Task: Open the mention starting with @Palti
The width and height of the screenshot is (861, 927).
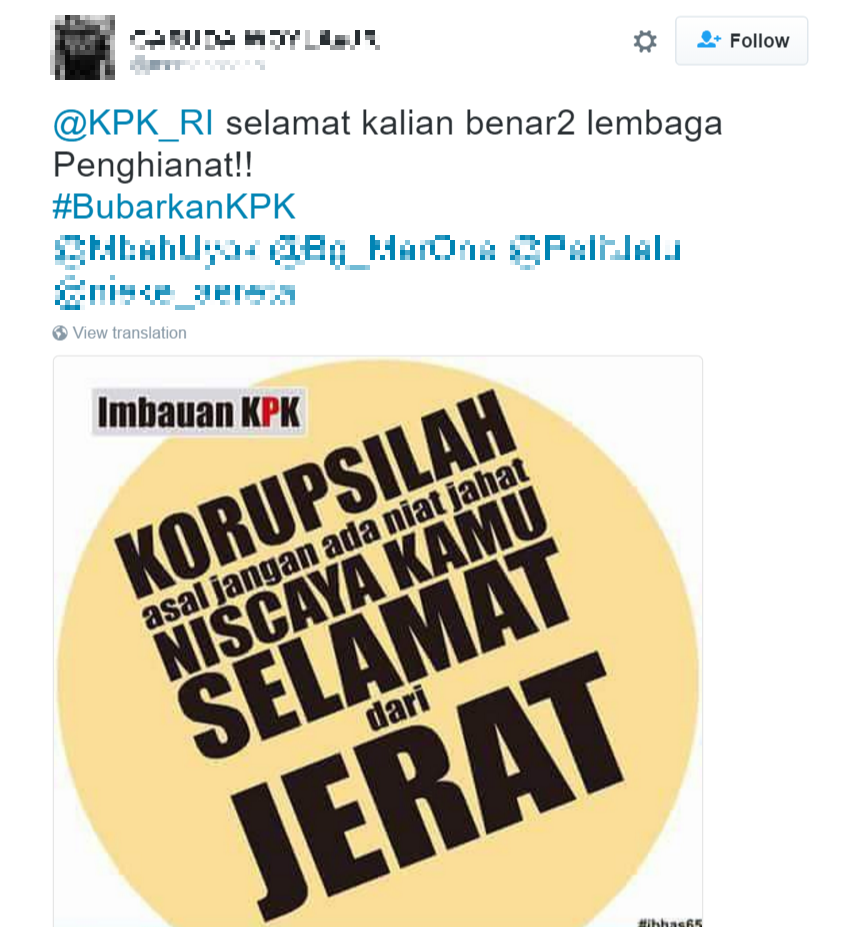Action: coord(595,249)
